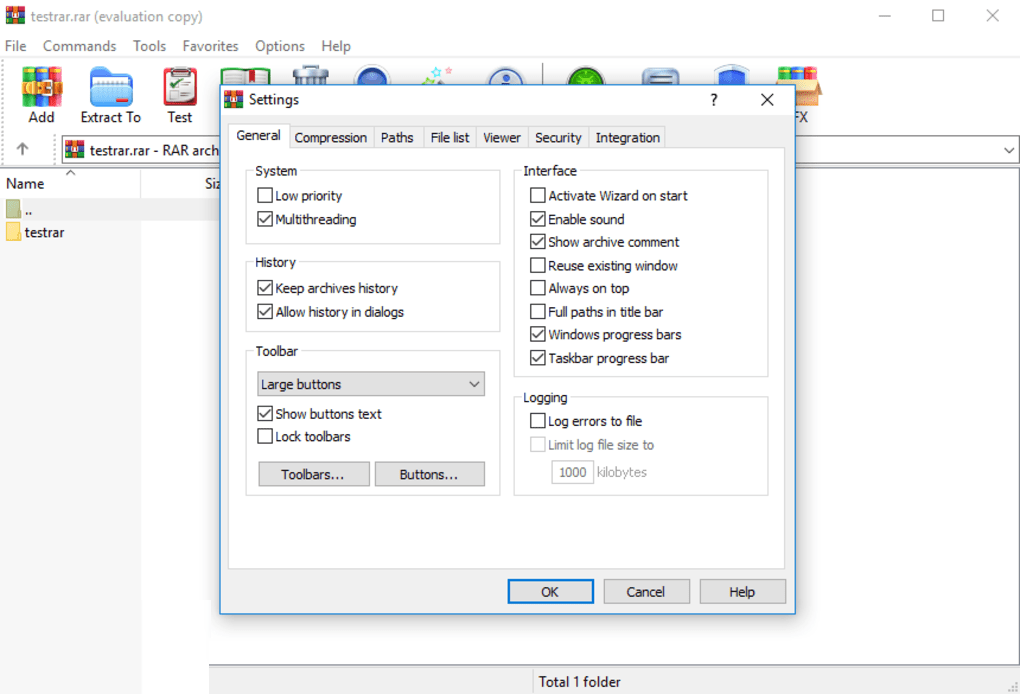Check Reuse existing window
Viewport: 1020px width, 694px height.
(x=537, y=265)
